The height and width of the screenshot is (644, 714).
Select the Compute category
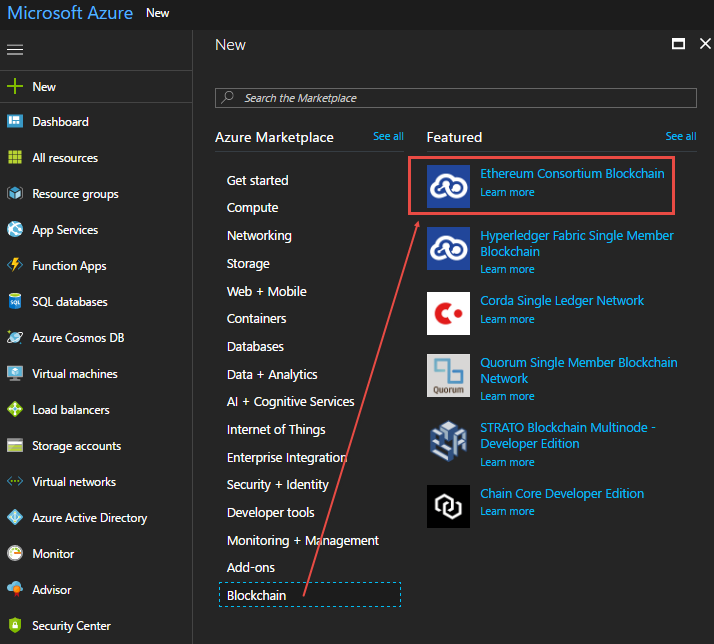click(252, 208)
